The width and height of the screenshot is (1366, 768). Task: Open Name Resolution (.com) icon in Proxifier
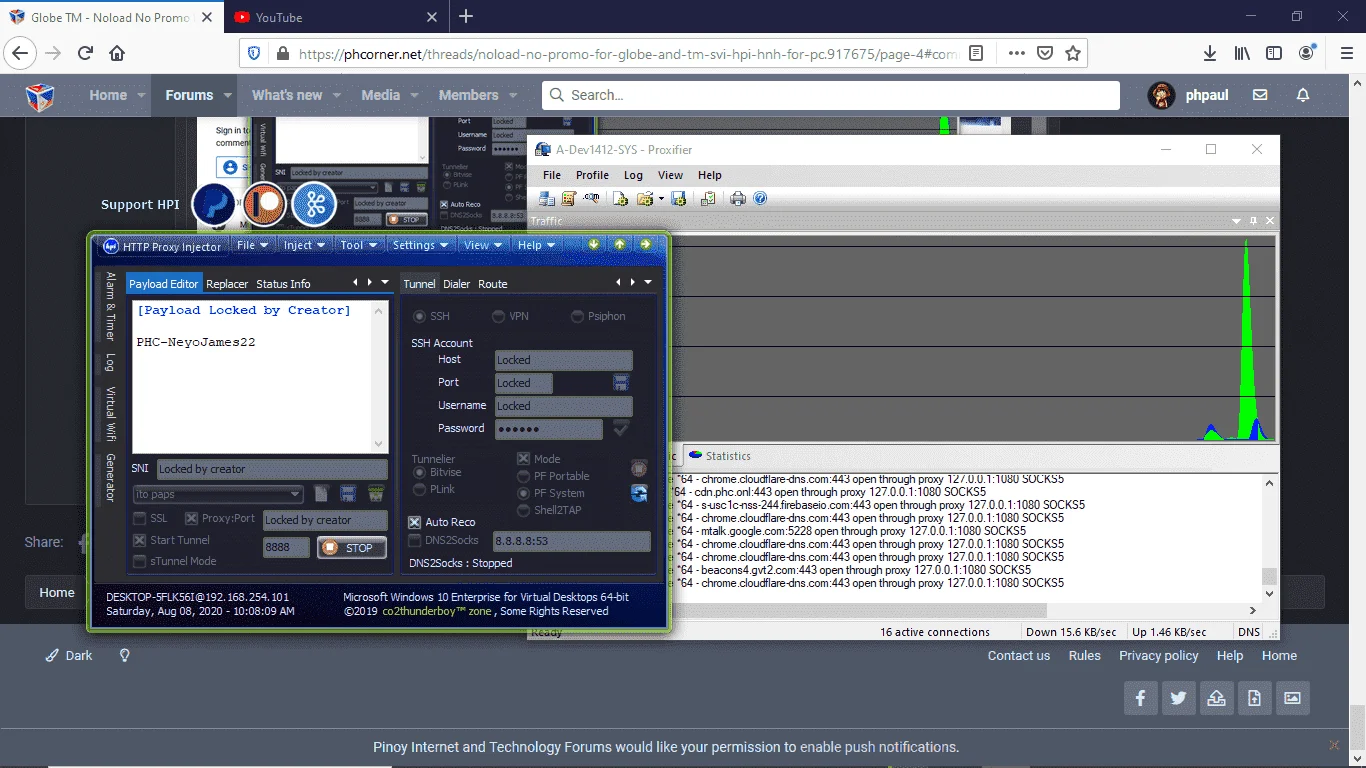pyautogui.click(x=591, y=198)
